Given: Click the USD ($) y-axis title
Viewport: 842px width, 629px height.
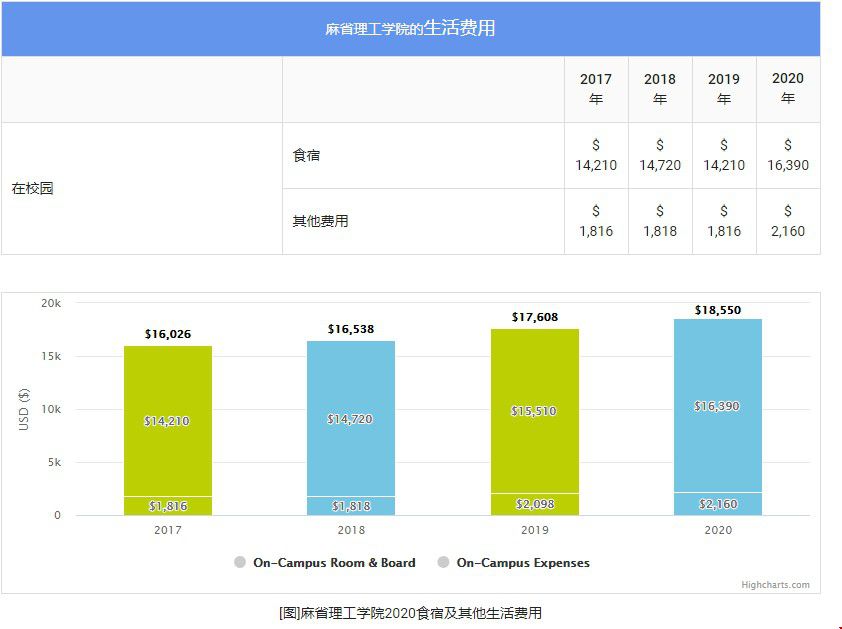Looking at the screenshot, I should [24, 409].
